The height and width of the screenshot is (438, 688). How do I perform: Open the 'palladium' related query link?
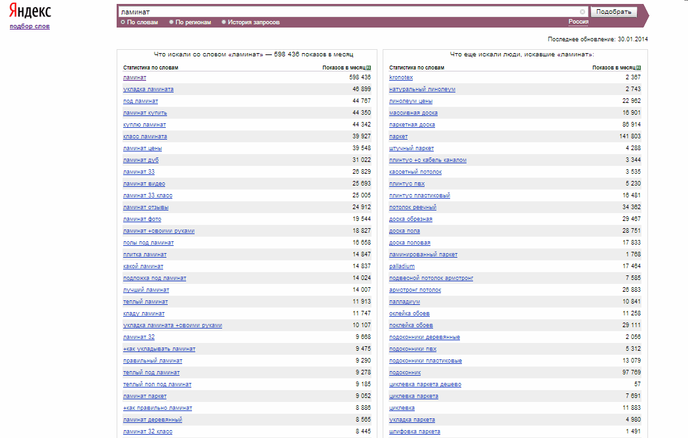pos(402,266)
